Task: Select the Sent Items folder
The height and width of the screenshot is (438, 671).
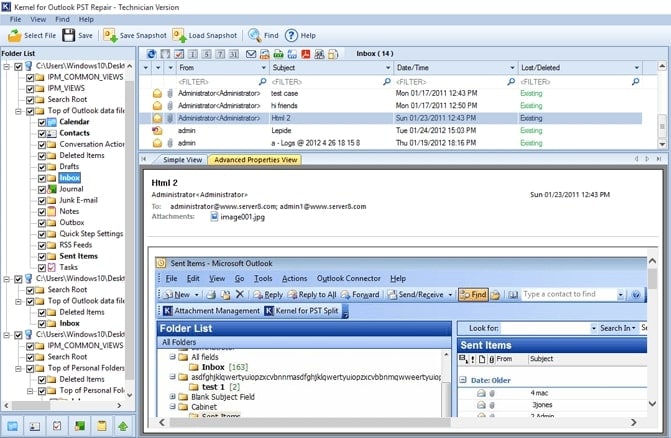Action: tap(78, 256)
